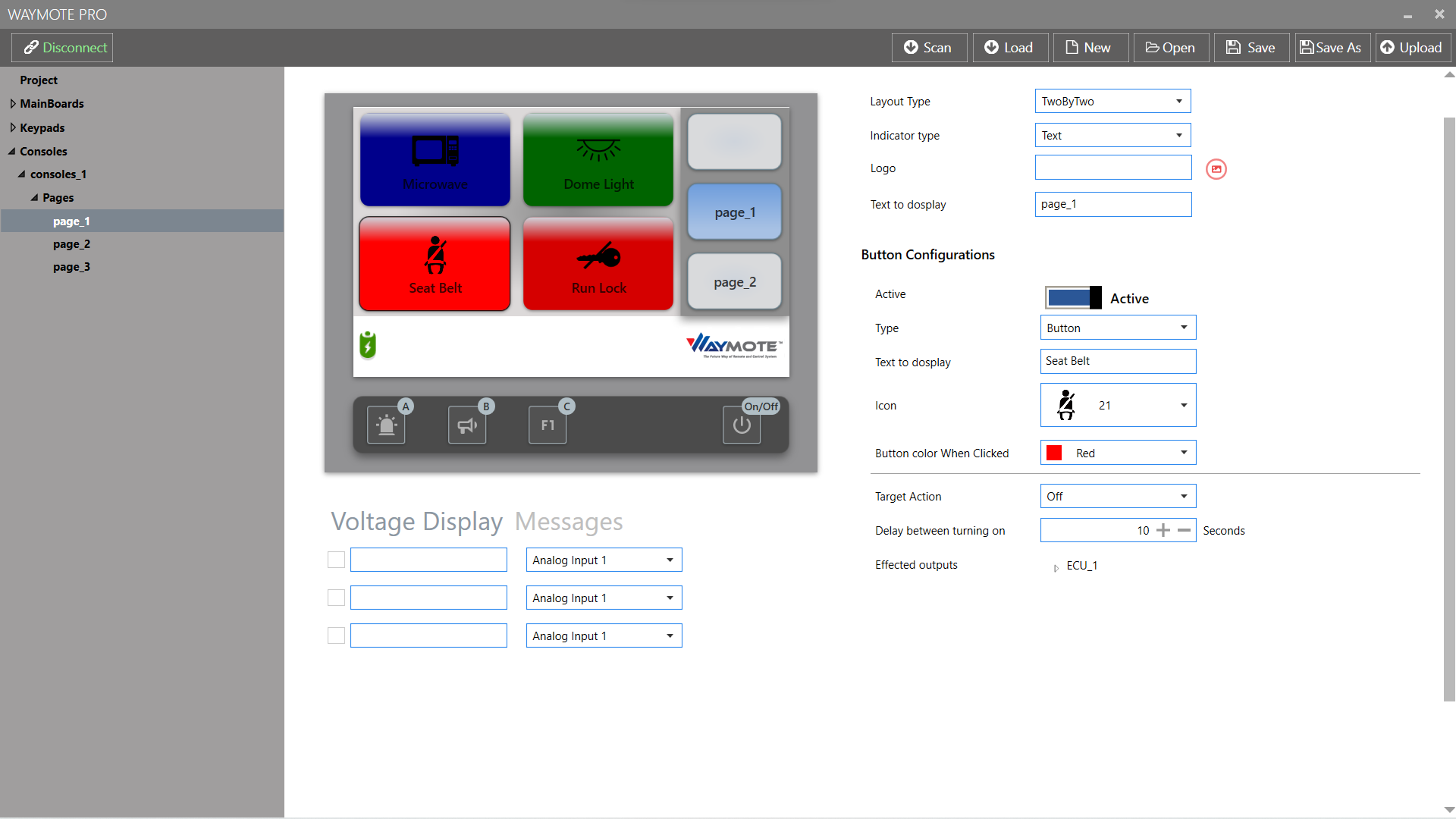
Task: Toggle the Active switch off
Action: (1073, 297)
